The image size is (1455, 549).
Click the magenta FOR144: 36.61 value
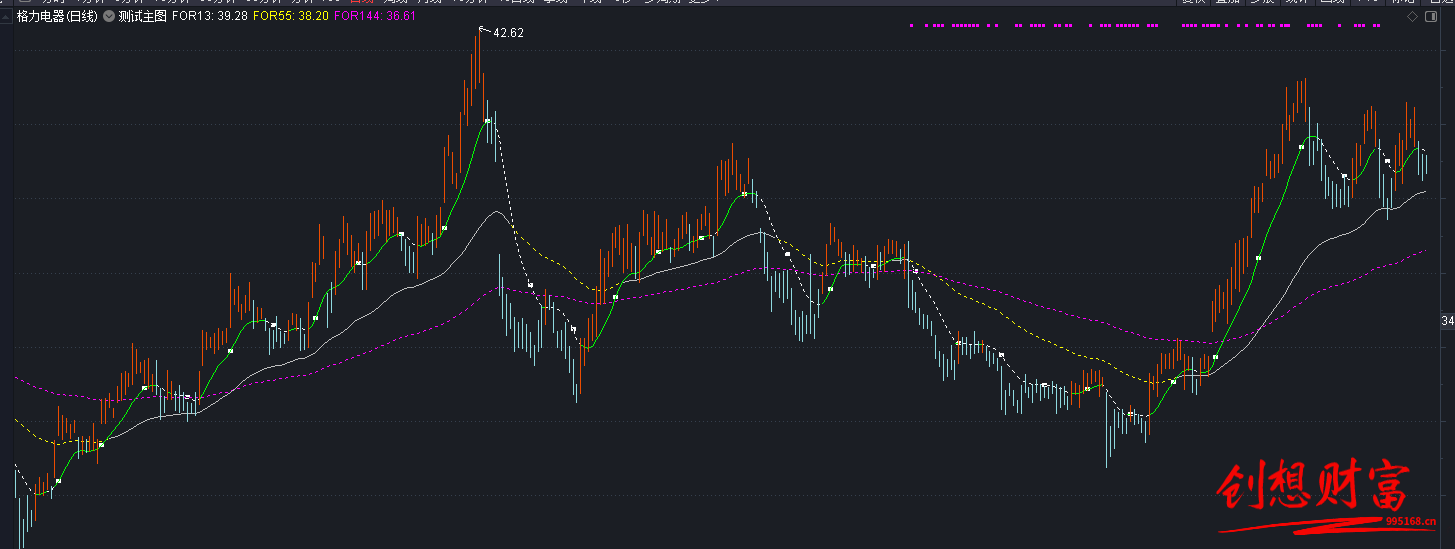[375, 17]
